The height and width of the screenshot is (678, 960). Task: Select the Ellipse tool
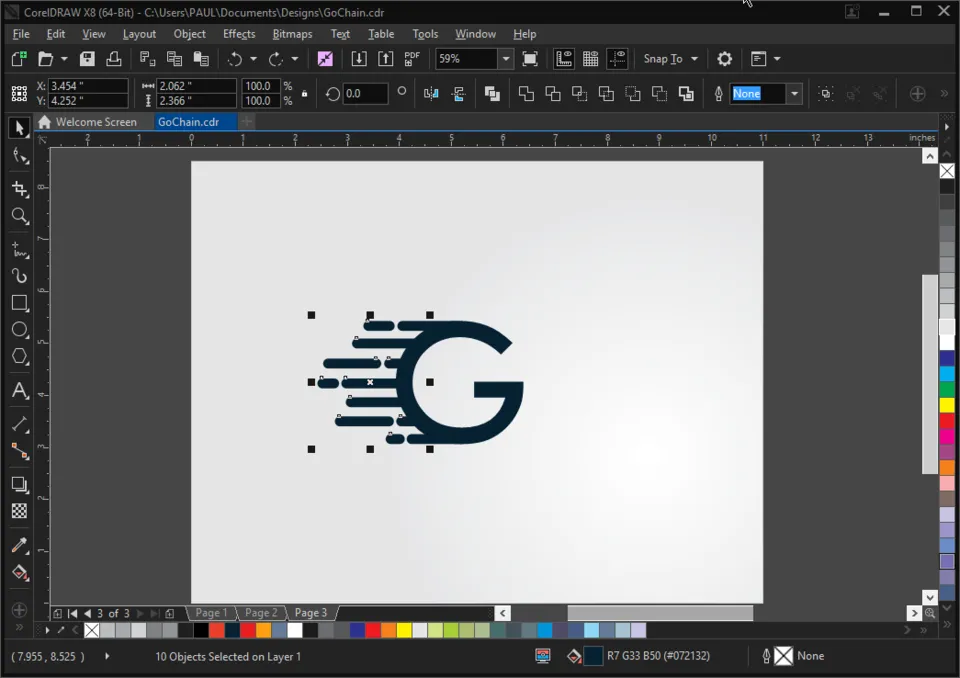pos(20,330)
